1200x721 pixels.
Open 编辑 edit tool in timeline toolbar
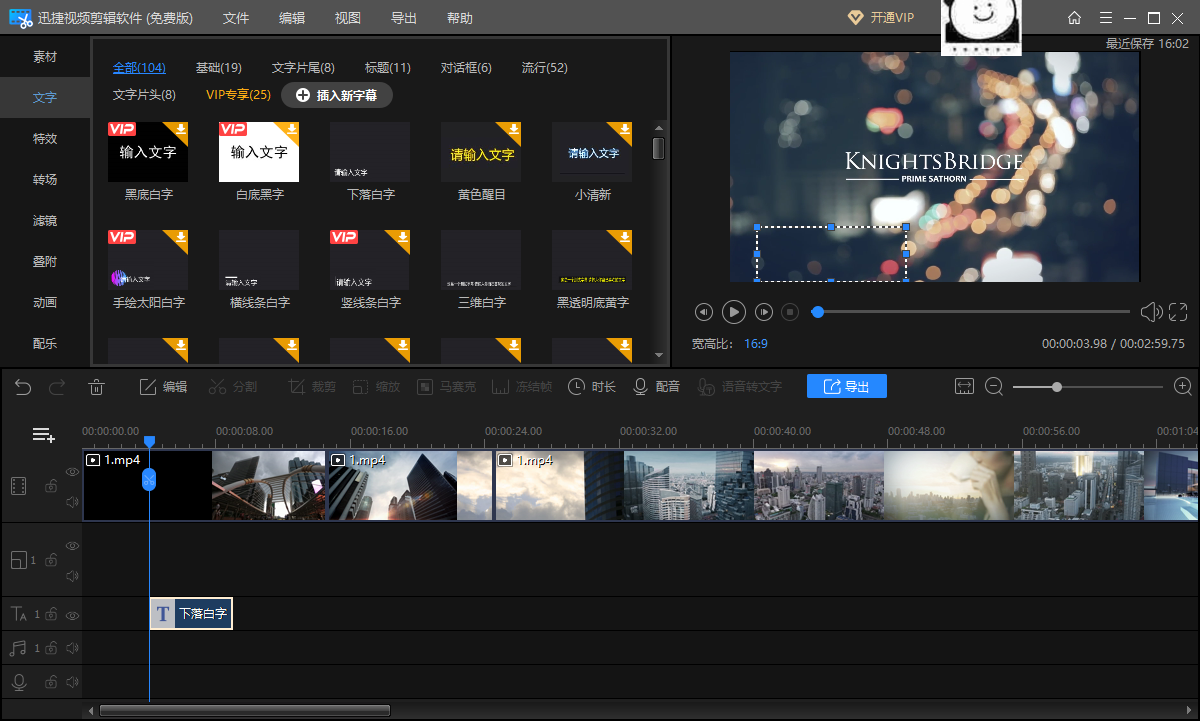coord(163,387)
